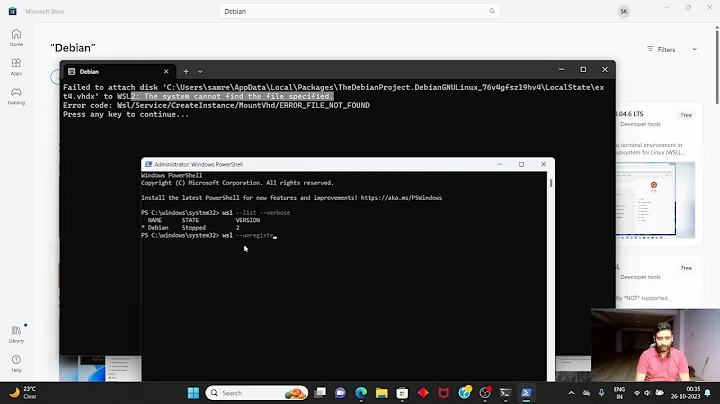
Task: Open the weather widget showing 23°C
Action: 24,393
